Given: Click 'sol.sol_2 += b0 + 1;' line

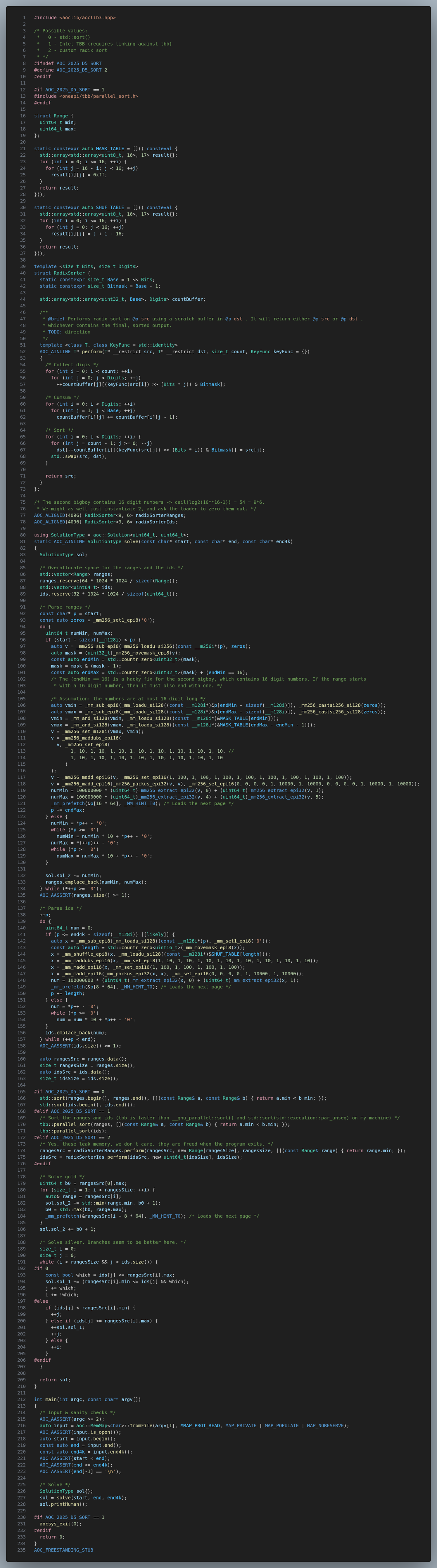Looking at the screenshot, I should tap(67, 1229).
